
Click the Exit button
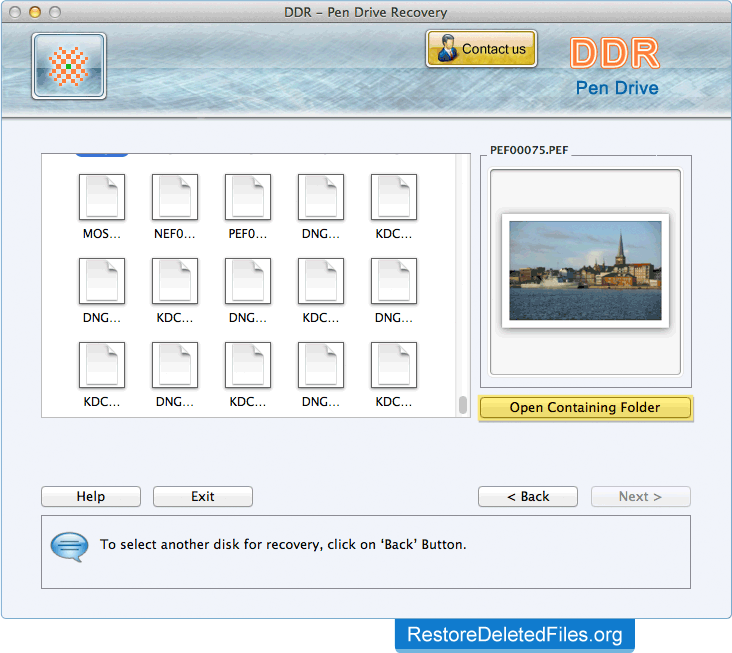coord(203,497)
